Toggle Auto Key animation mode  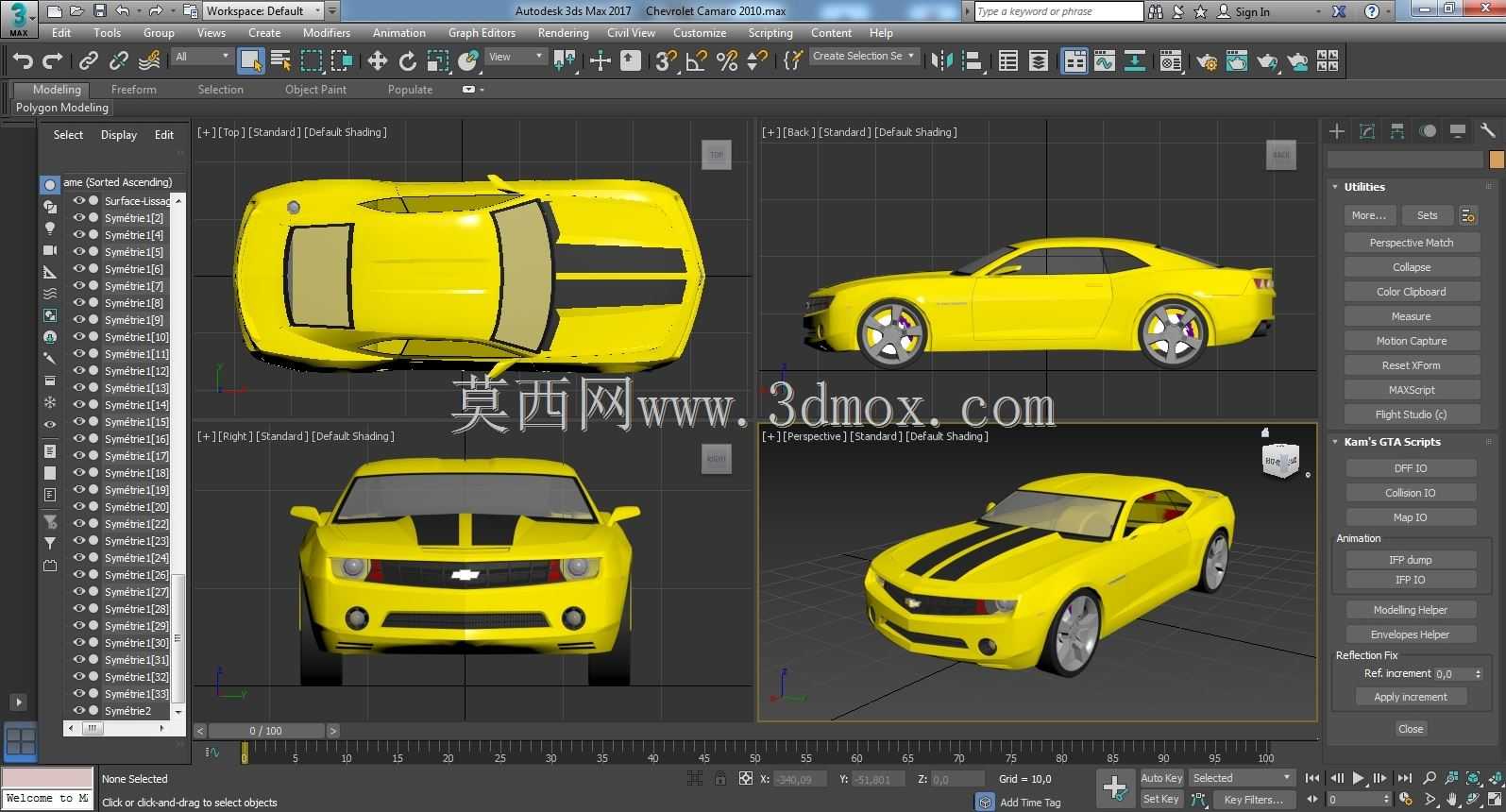tap(1161, 778)
